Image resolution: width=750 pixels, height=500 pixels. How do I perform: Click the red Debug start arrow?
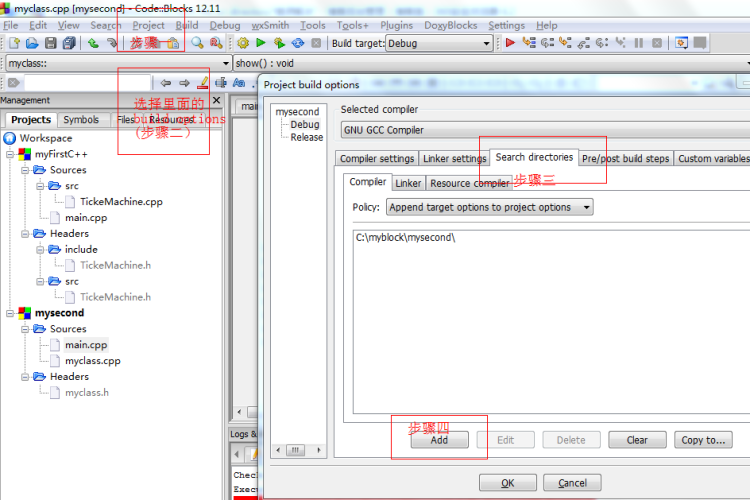(510, 43)
